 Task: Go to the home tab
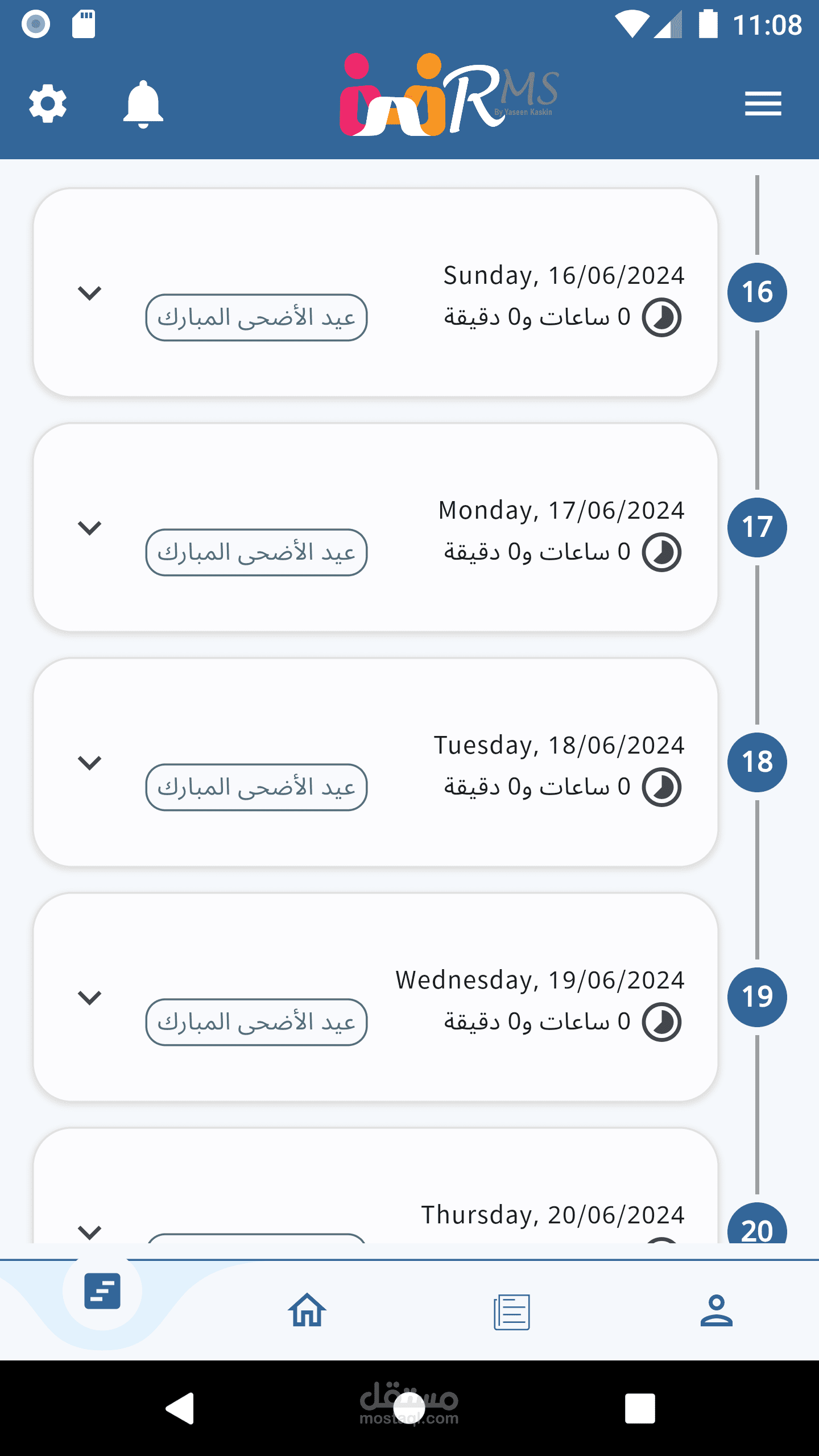(307, 1310)
